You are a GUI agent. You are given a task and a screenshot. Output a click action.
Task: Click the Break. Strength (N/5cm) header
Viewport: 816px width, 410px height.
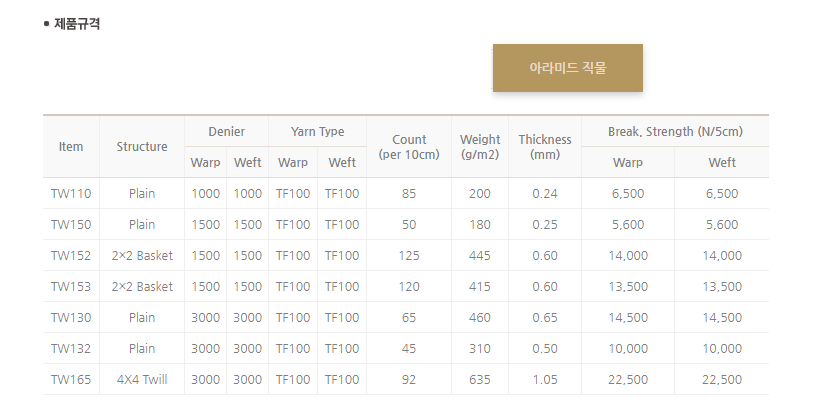(675, 132)
